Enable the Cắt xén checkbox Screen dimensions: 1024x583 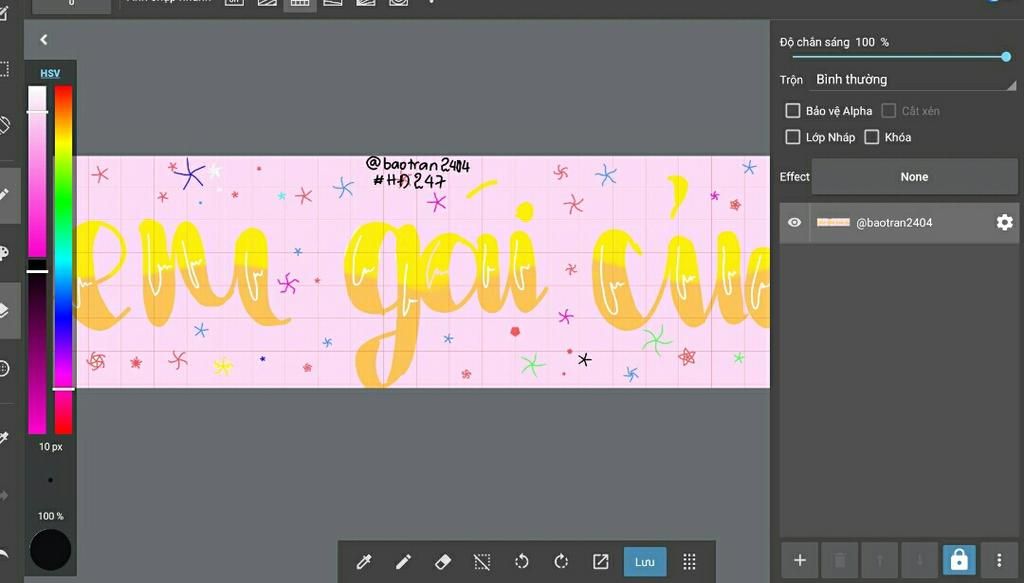888,111
